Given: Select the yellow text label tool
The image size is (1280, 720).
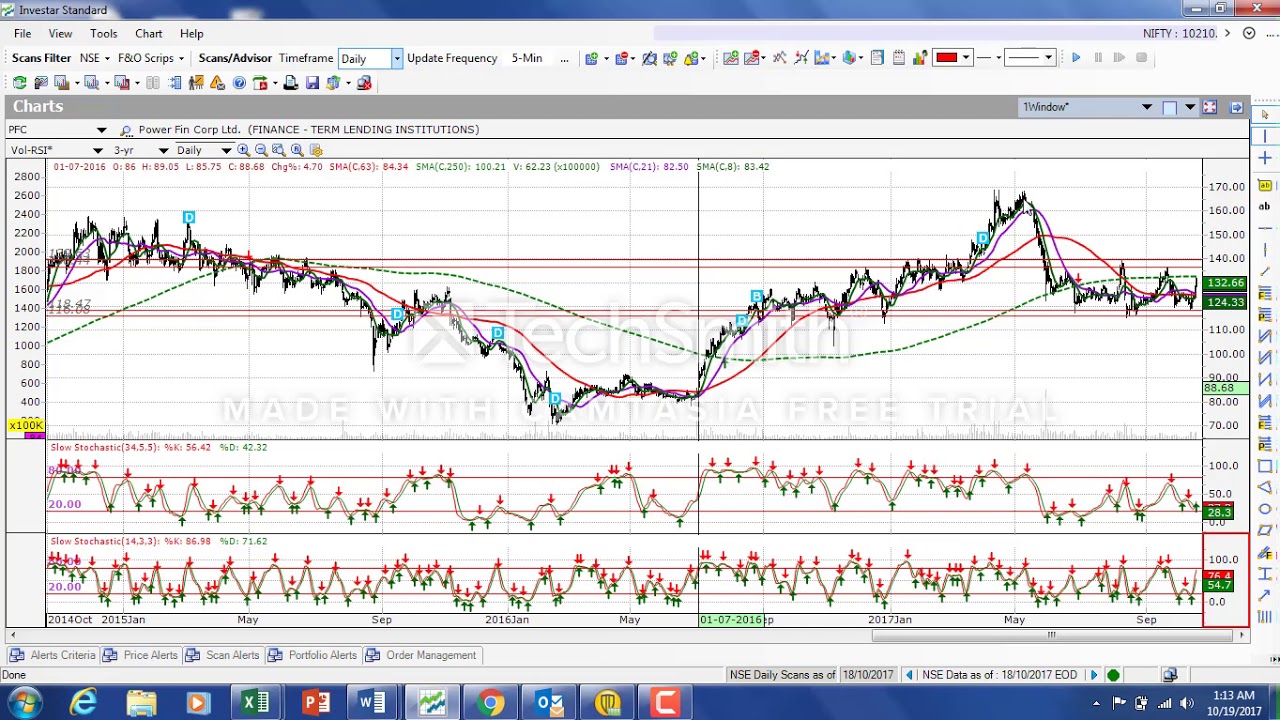Looking at the screenshot, I should point(1264,186).
